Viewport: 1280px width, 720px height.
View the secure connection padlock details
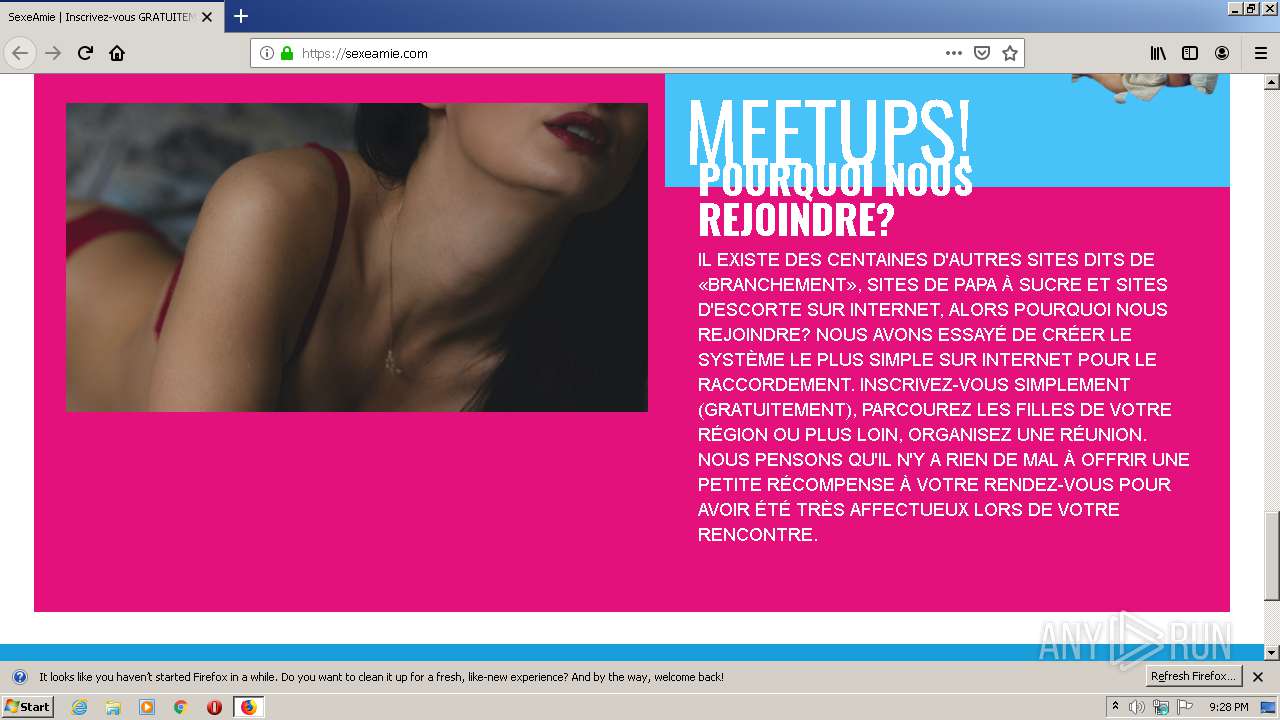click(287, 53)
